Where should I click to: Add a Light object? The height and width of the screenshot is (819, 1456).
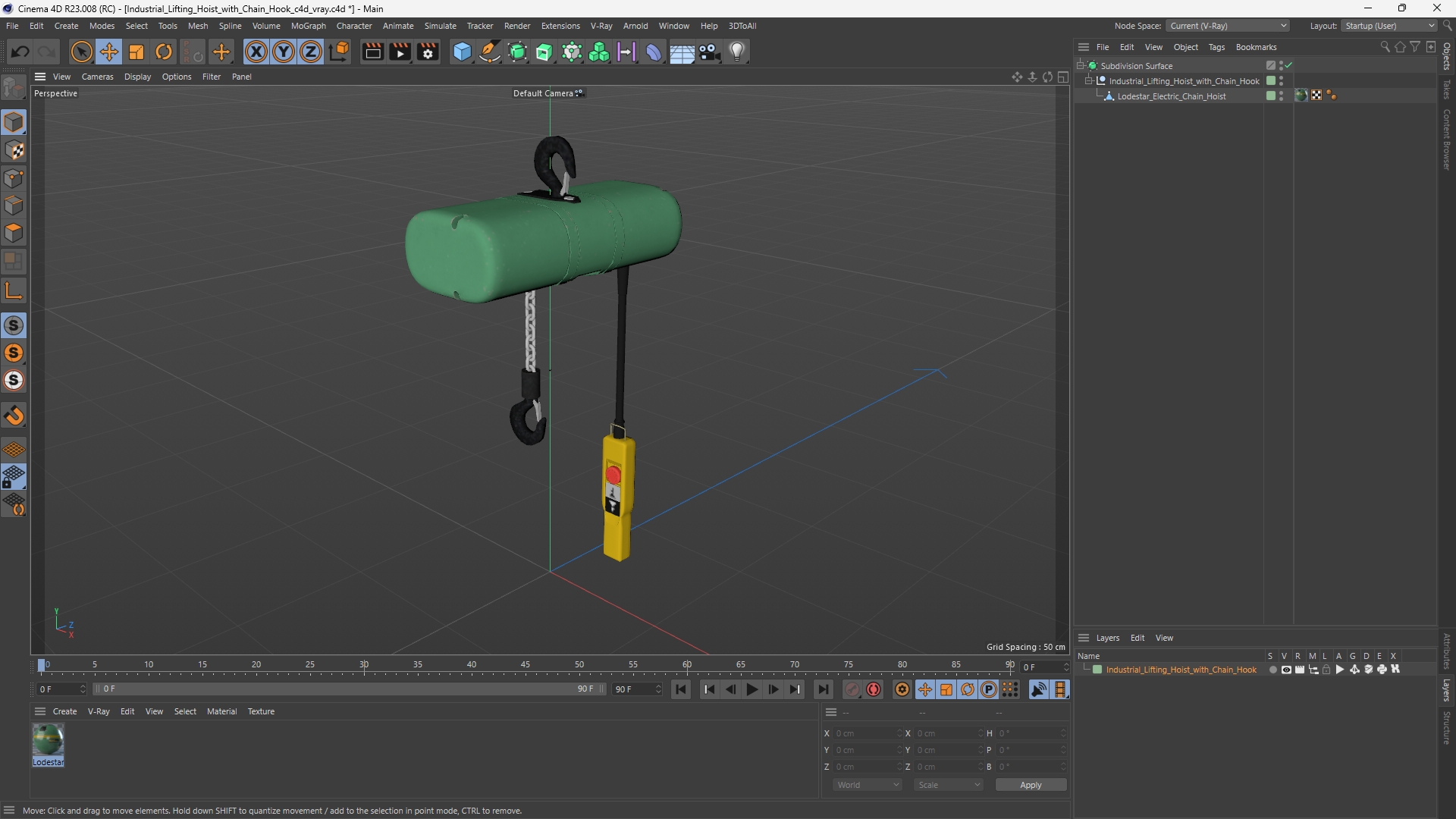click(x=737, y=52)
